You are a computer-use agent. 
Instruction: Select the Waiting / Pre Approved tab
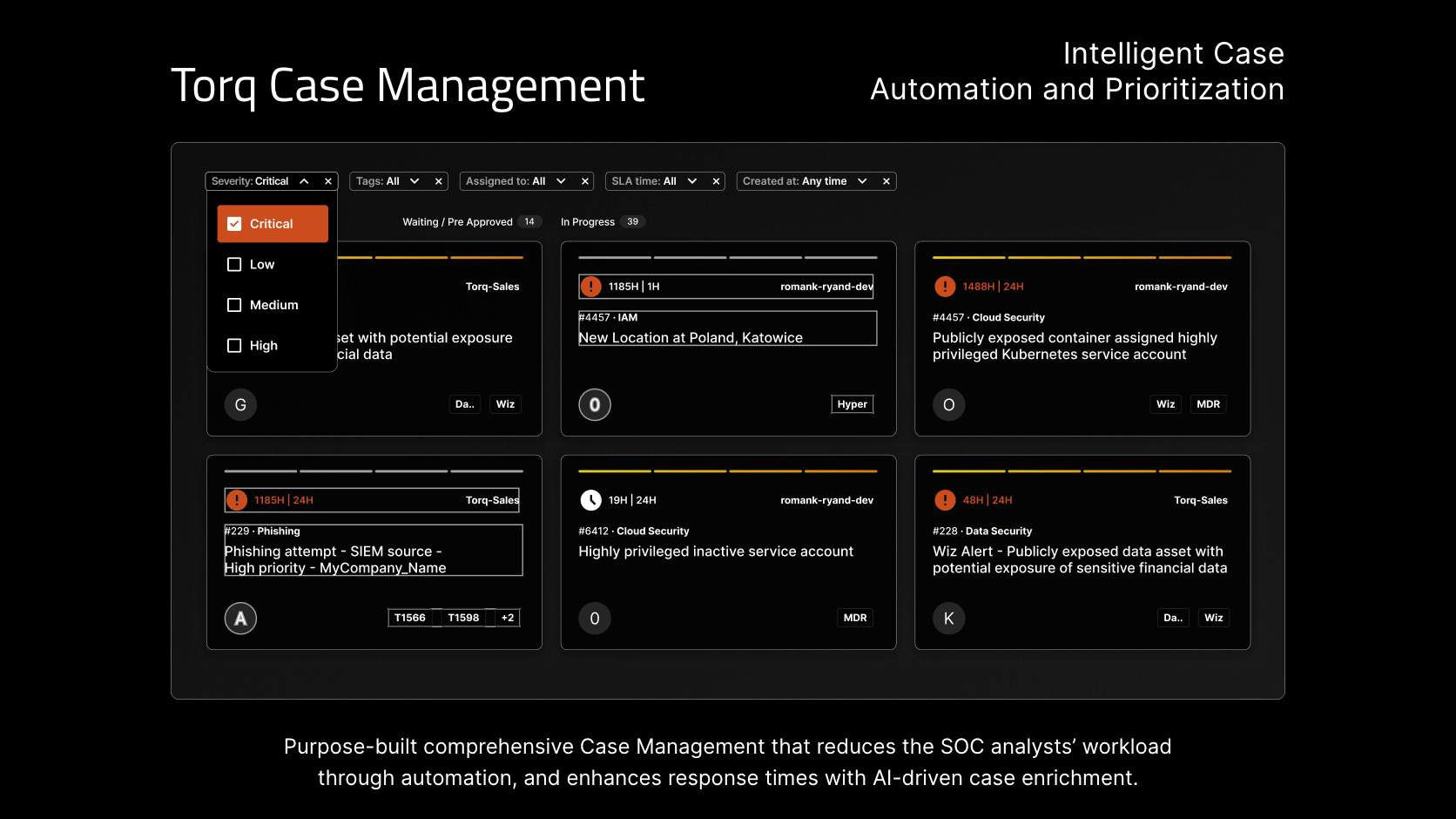pyautogui.click(x=456, y=221)
